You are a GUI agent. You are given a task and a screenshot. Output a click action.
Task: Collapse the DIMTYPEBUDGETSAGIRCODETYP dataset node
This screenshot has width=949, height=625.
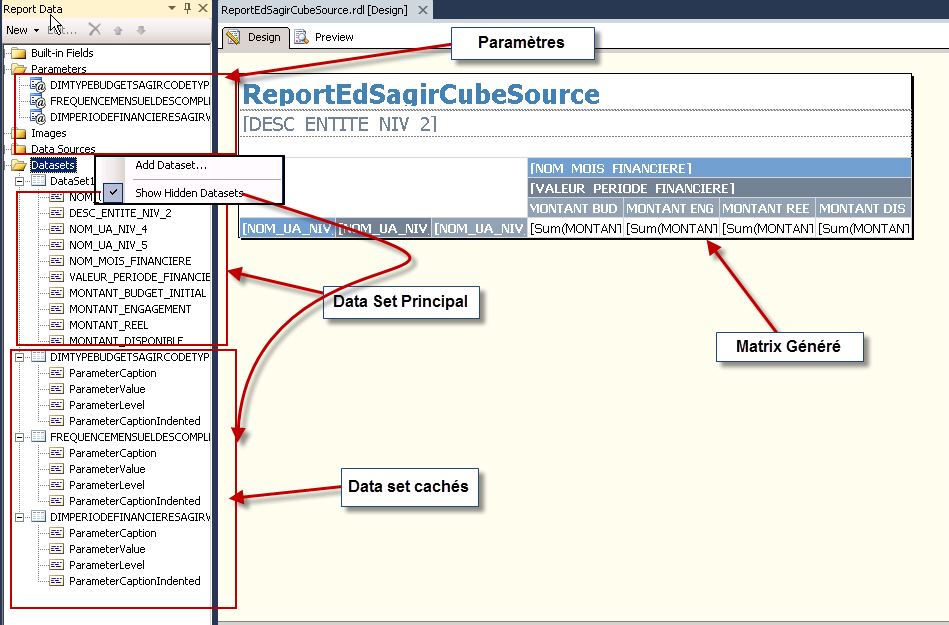point(17,356)
